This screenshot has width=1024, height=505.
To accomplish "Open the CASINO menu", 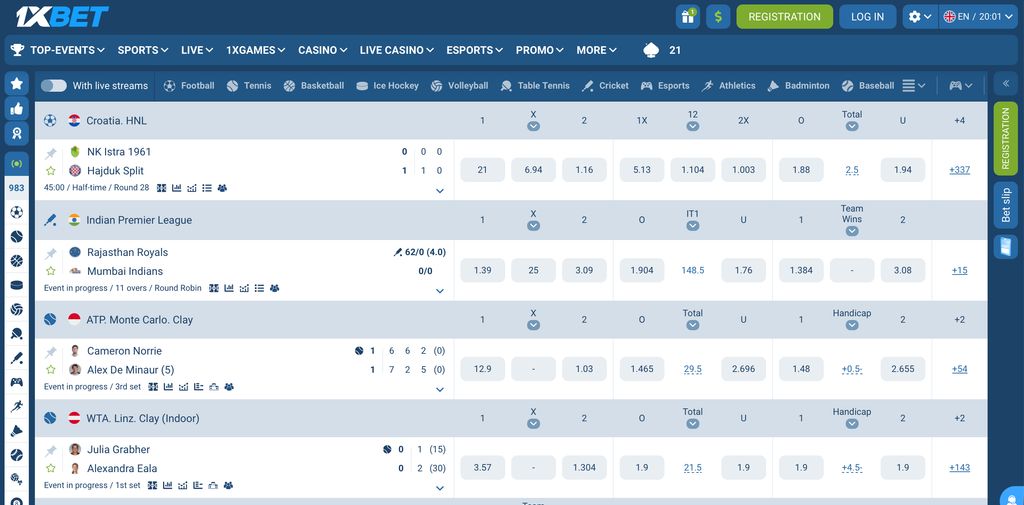I will pos(323,50).
